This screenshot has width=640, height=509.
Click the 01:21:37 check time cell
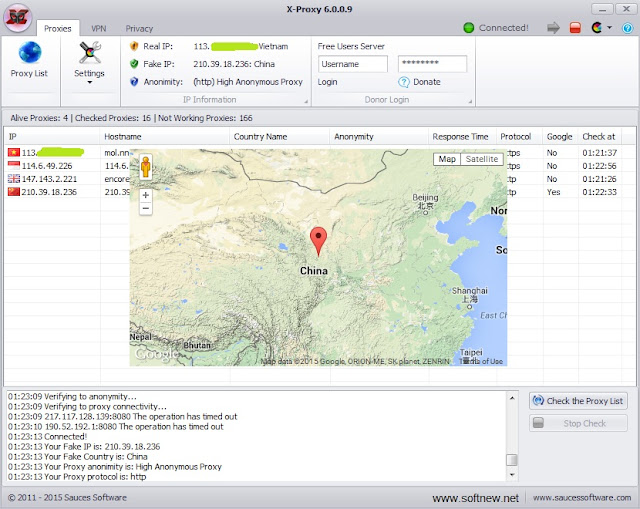[x=600, y=153]
